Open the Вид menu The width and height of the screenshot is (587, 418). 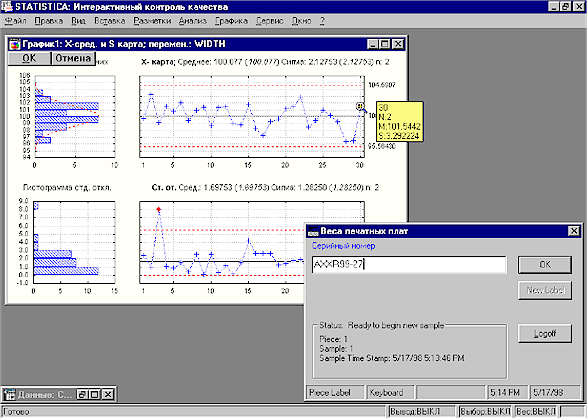pos(79,21)
